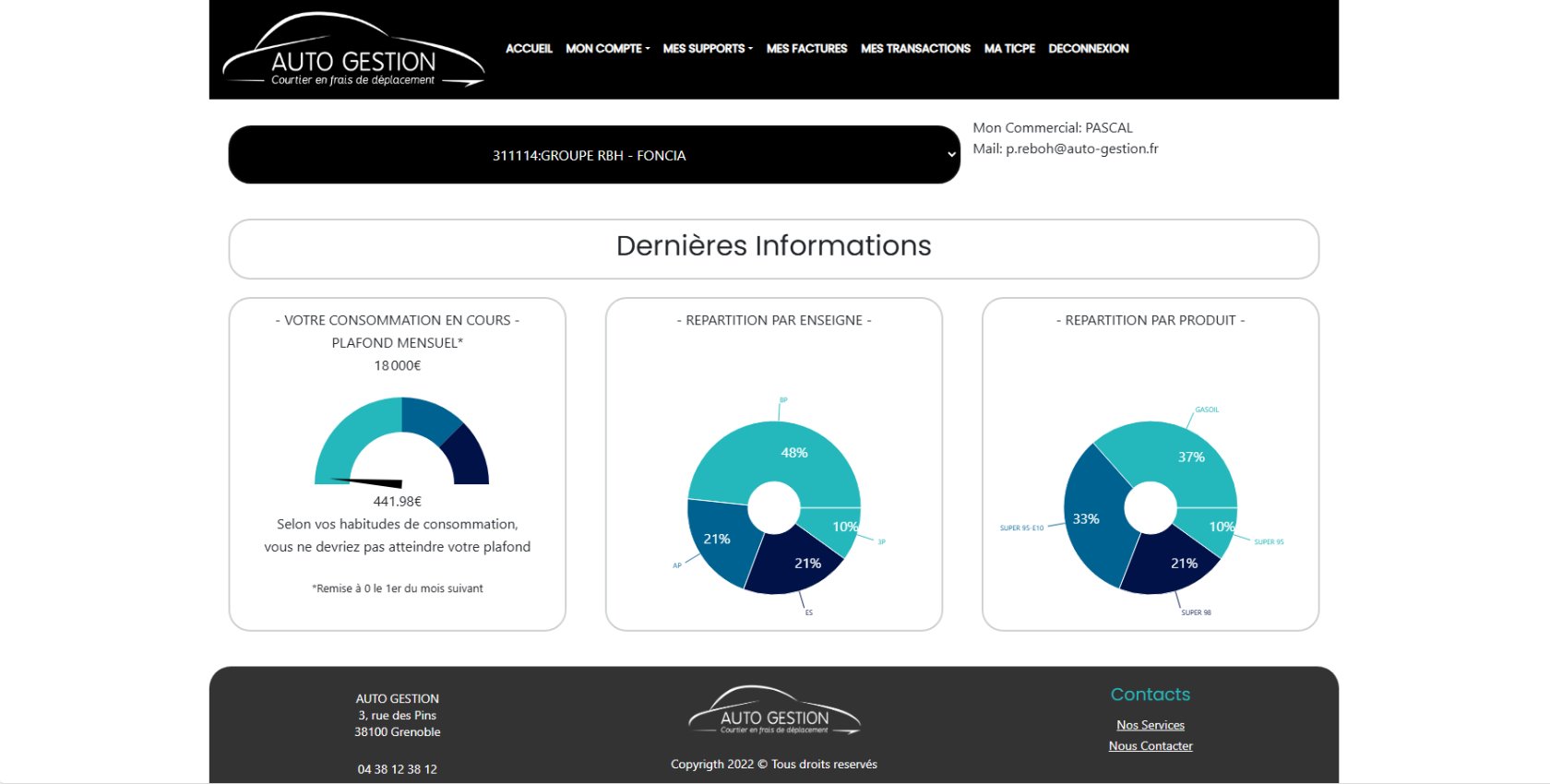
Task: Open MES FACTURES page
Action: coord(806,48)
